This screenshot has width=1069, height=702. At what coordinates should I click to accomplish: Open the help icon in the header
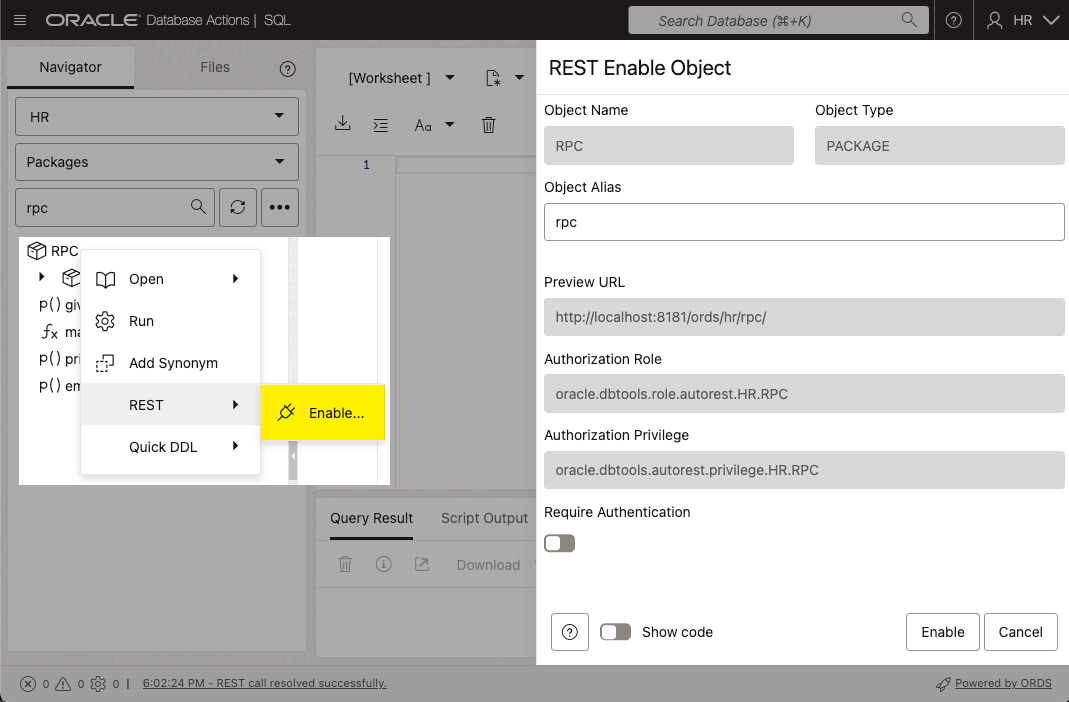(953, 20)
